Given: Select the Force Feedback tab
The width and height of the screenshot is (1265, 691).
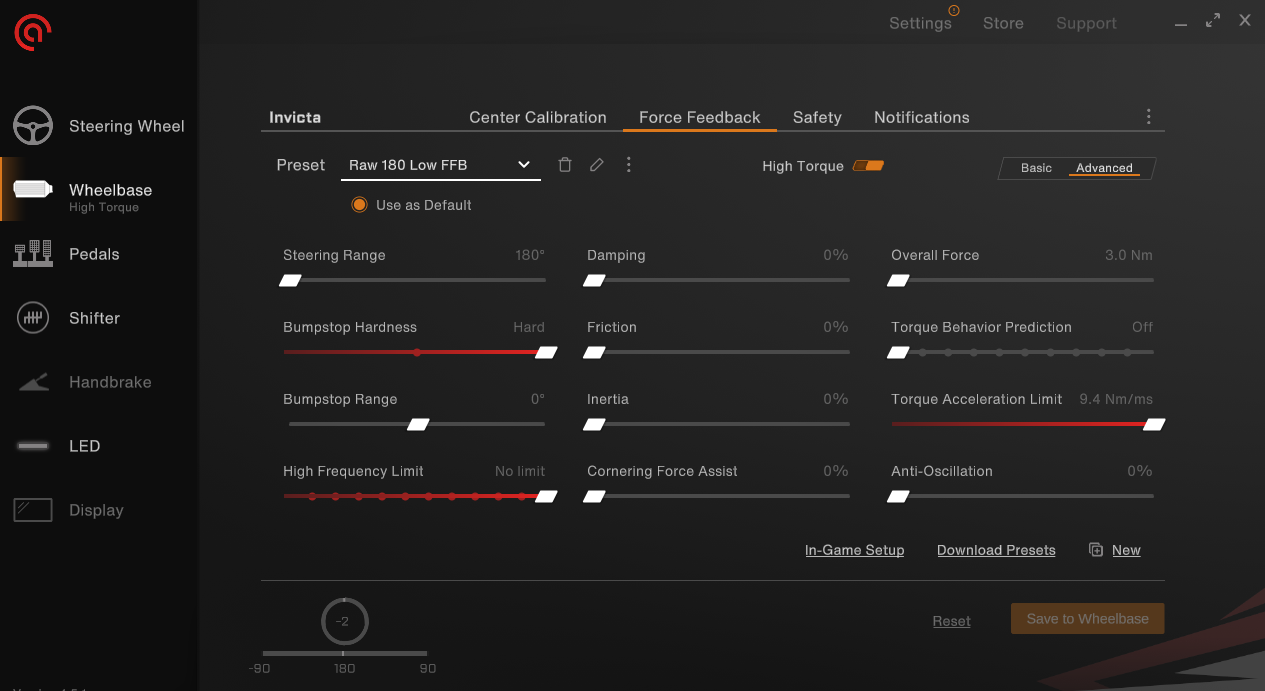Looking at the screenshot, I should tap(700, 117).
